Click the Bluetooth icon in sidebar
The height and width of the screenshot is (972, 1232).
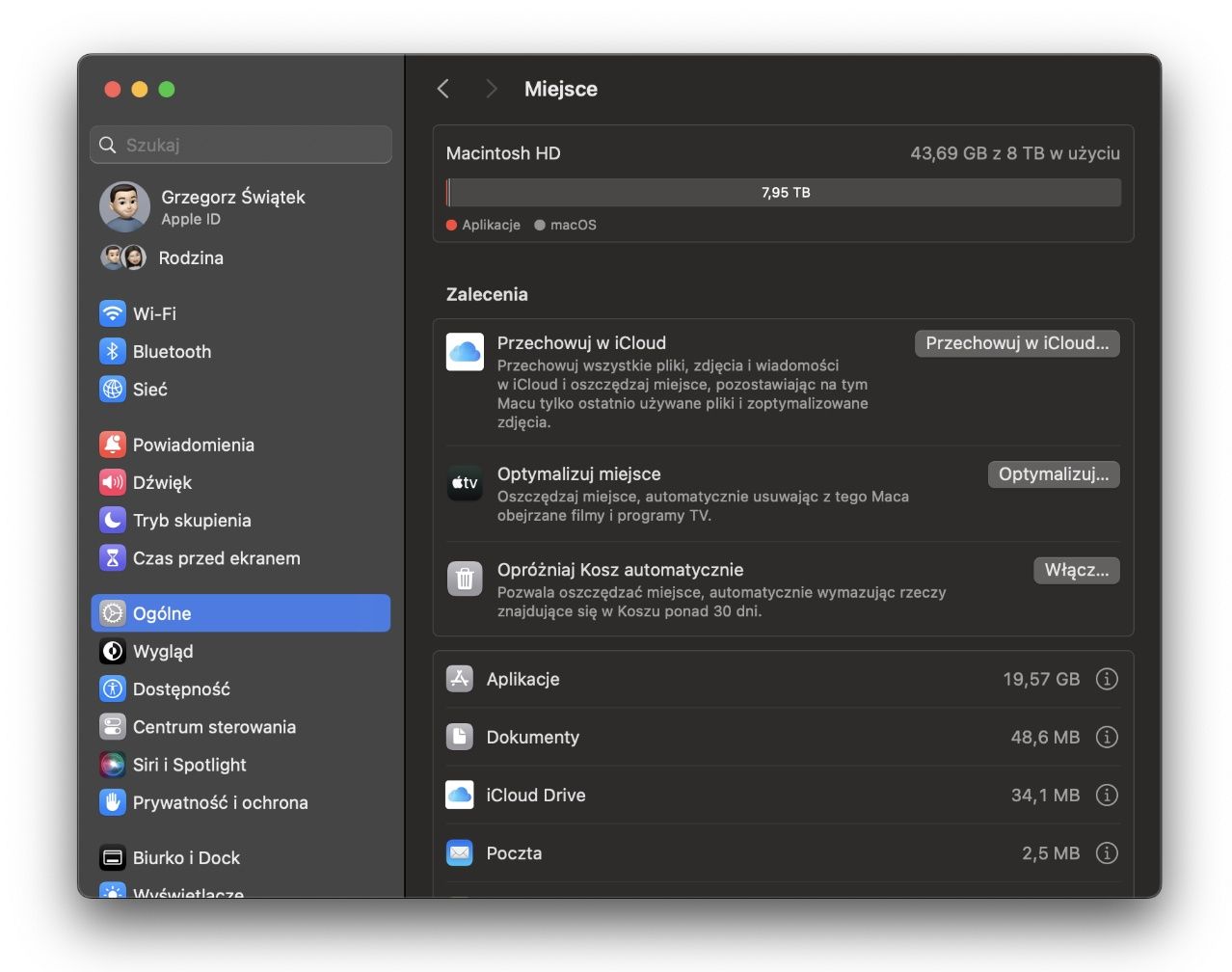pos(113,351)
